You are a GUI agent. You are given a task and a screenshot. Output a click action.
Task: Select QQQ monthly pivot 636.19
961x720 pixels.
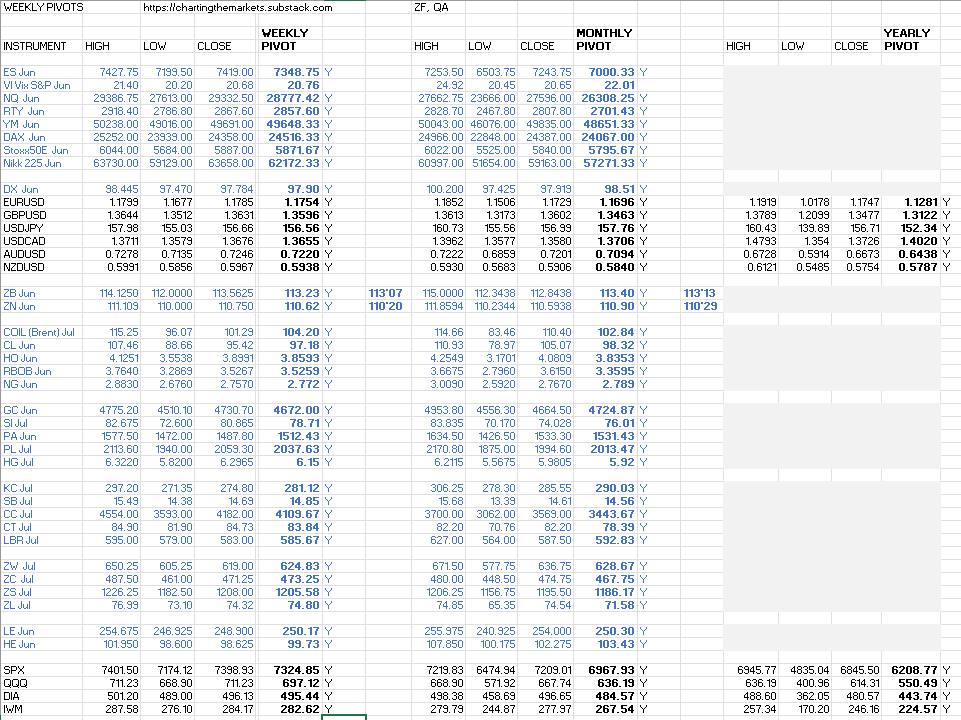(615, 683)
